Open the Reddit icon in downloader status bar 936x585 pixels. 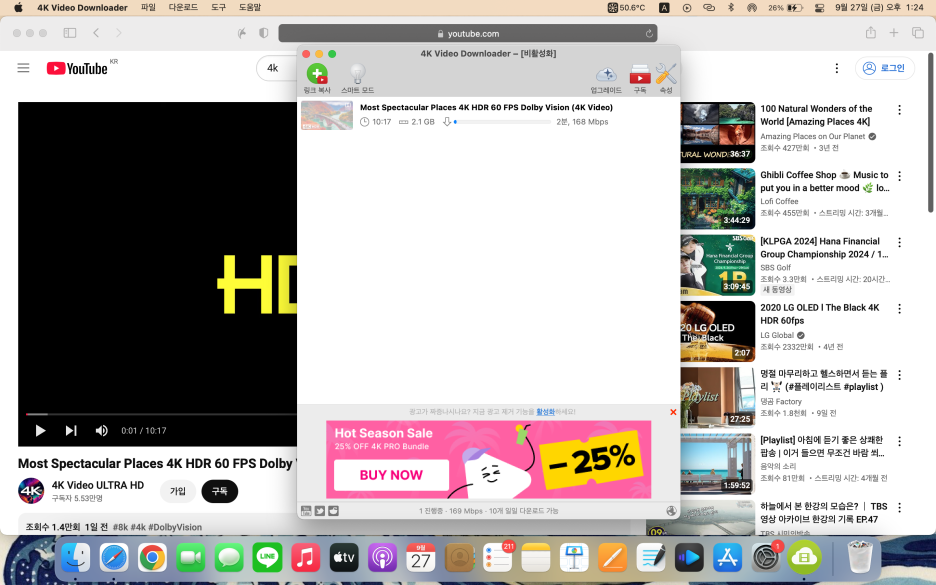pos(333,510)
